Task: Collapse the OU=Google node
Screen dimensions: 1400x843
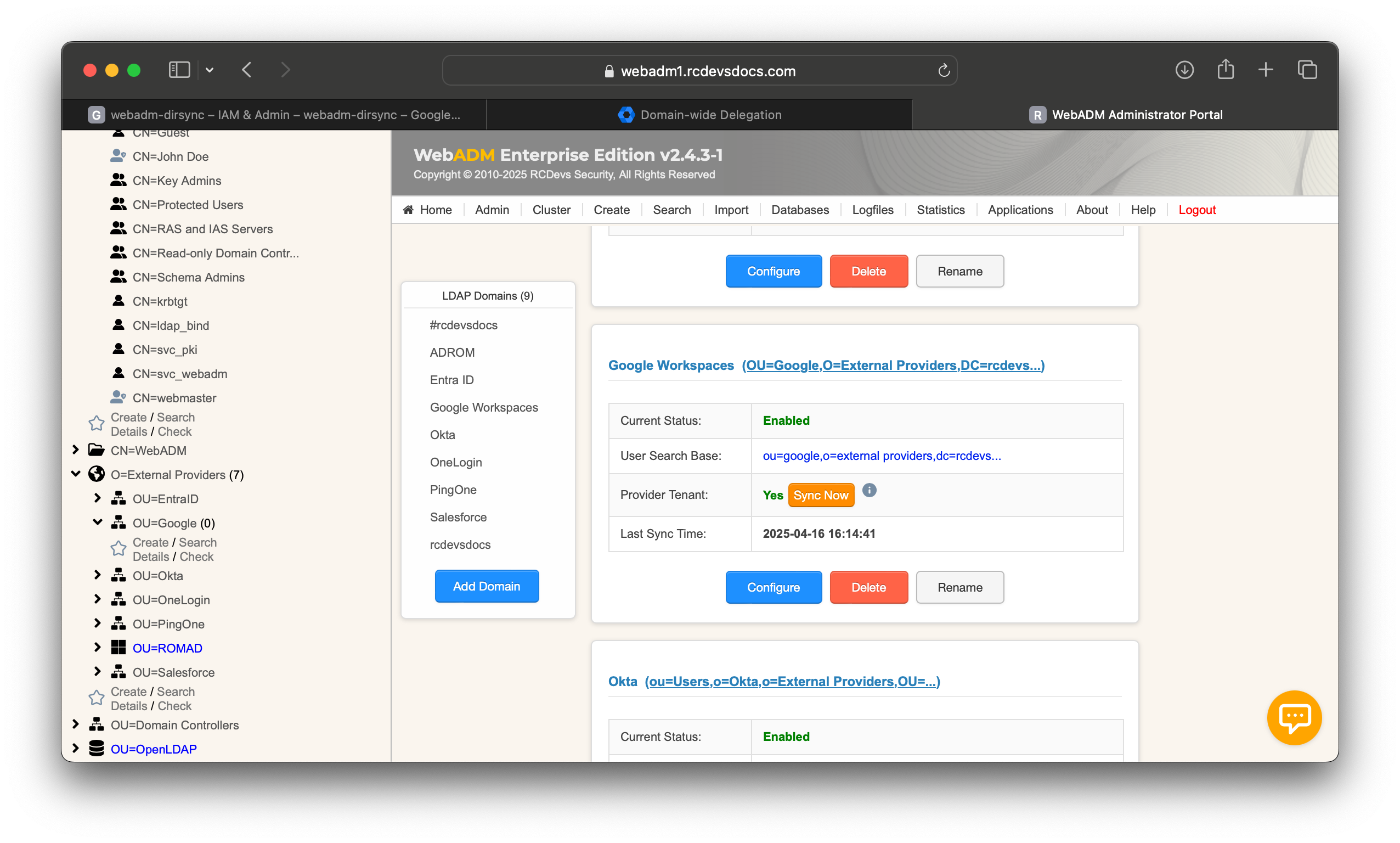Action: click(97, 522)
